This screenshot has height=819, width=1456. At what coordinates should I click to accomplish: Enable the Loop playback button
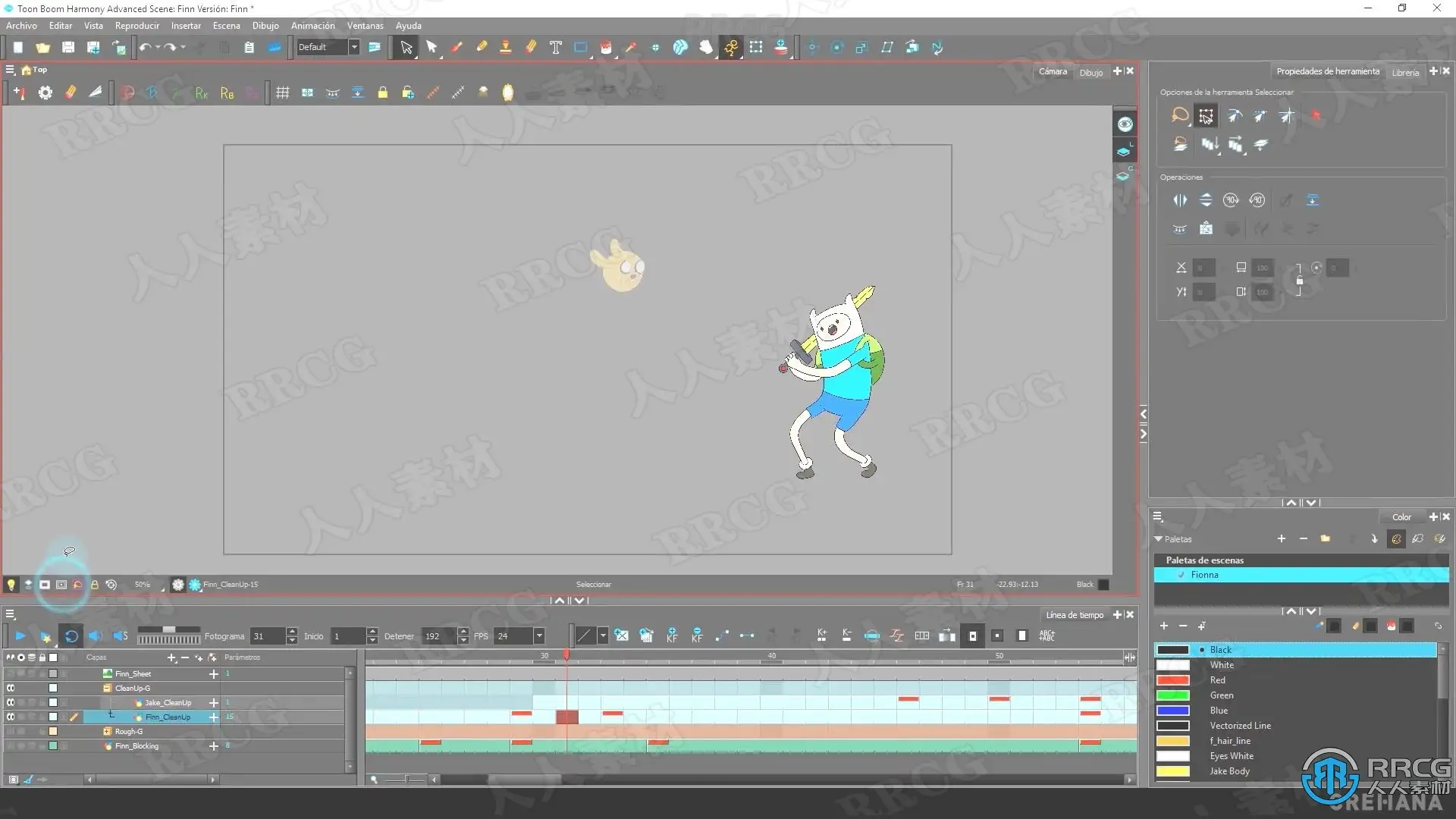[71, 635]
